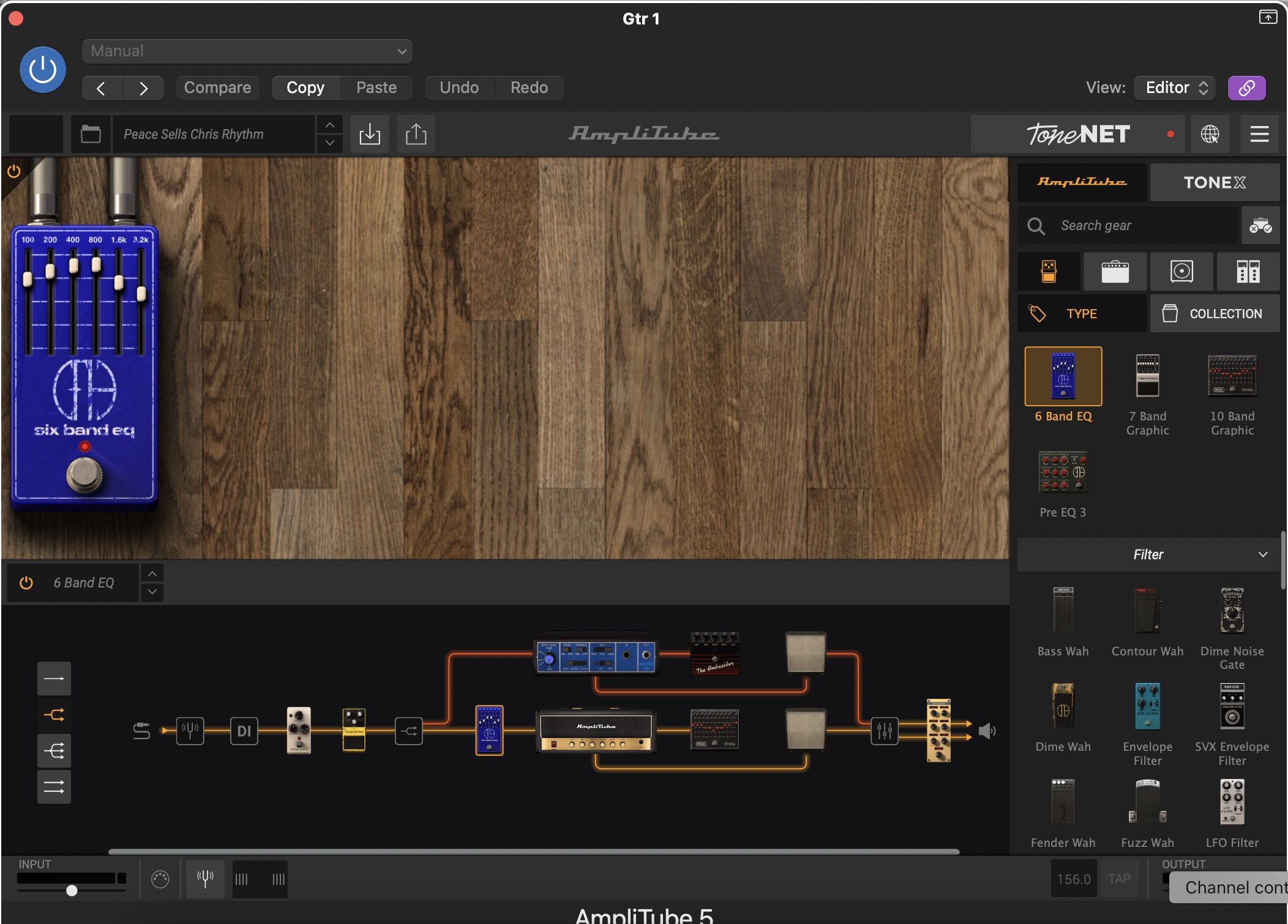Select the 10 Band Graphic pedal
Viewport: 1288px width, 924px height.
point(1232,376)
